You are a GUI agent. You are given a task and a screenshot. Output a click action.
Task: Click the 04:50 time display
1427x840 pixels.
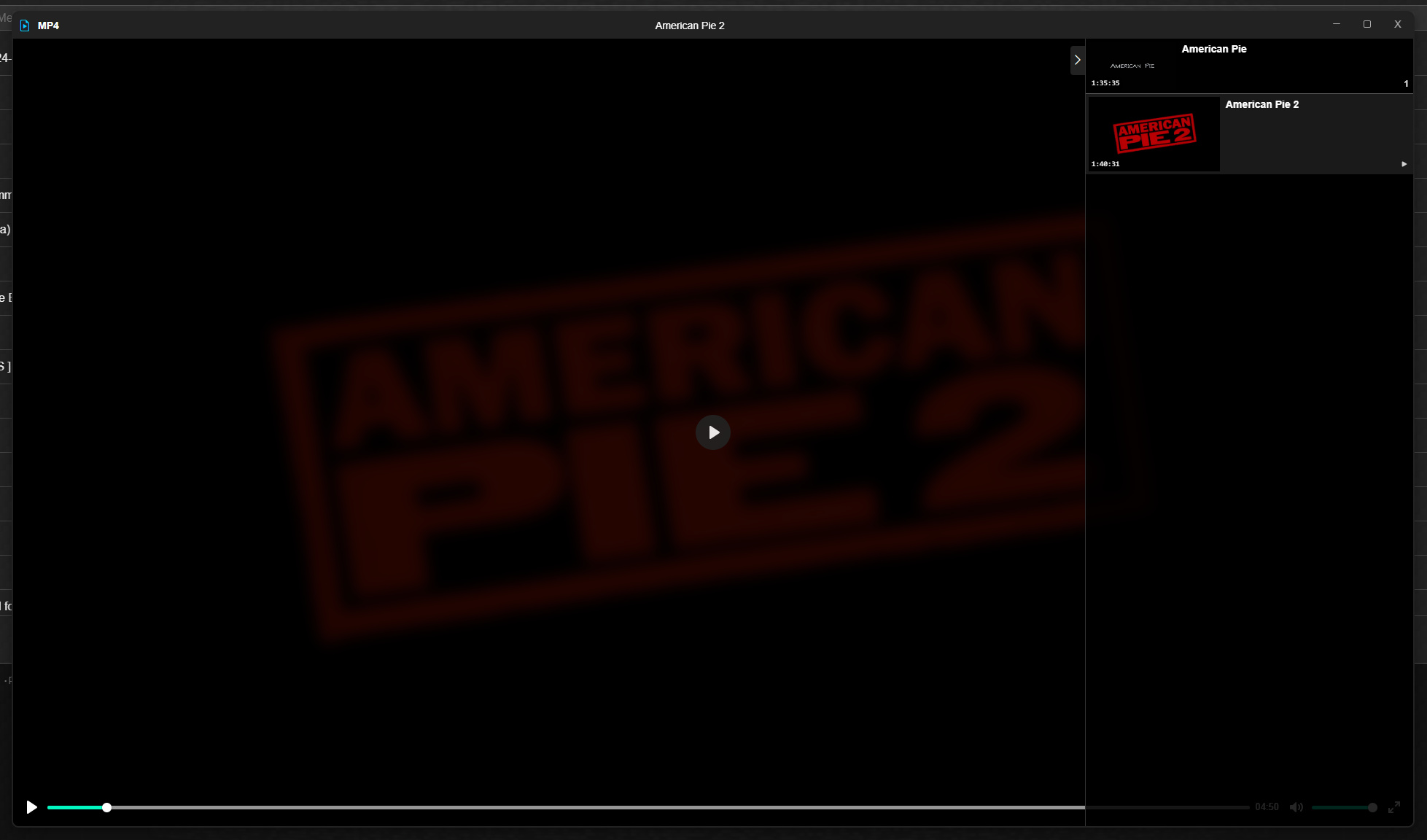[1267, 807]
